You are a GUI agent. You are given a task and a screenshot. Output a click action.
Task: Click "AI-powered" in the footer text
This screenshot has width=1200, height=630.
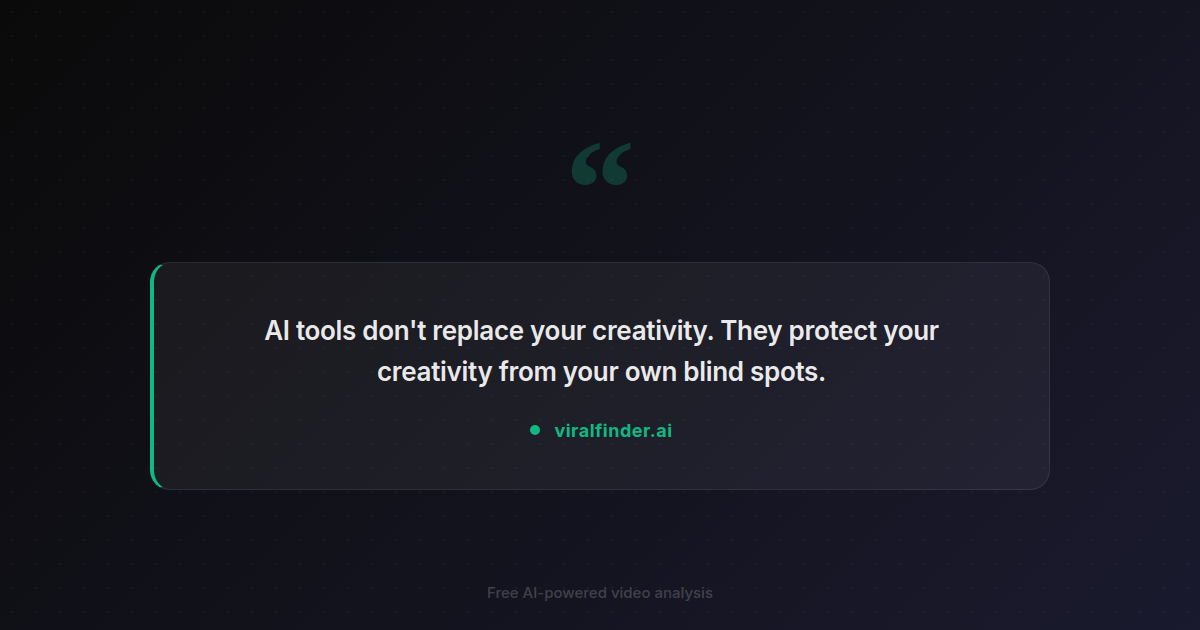563,593
